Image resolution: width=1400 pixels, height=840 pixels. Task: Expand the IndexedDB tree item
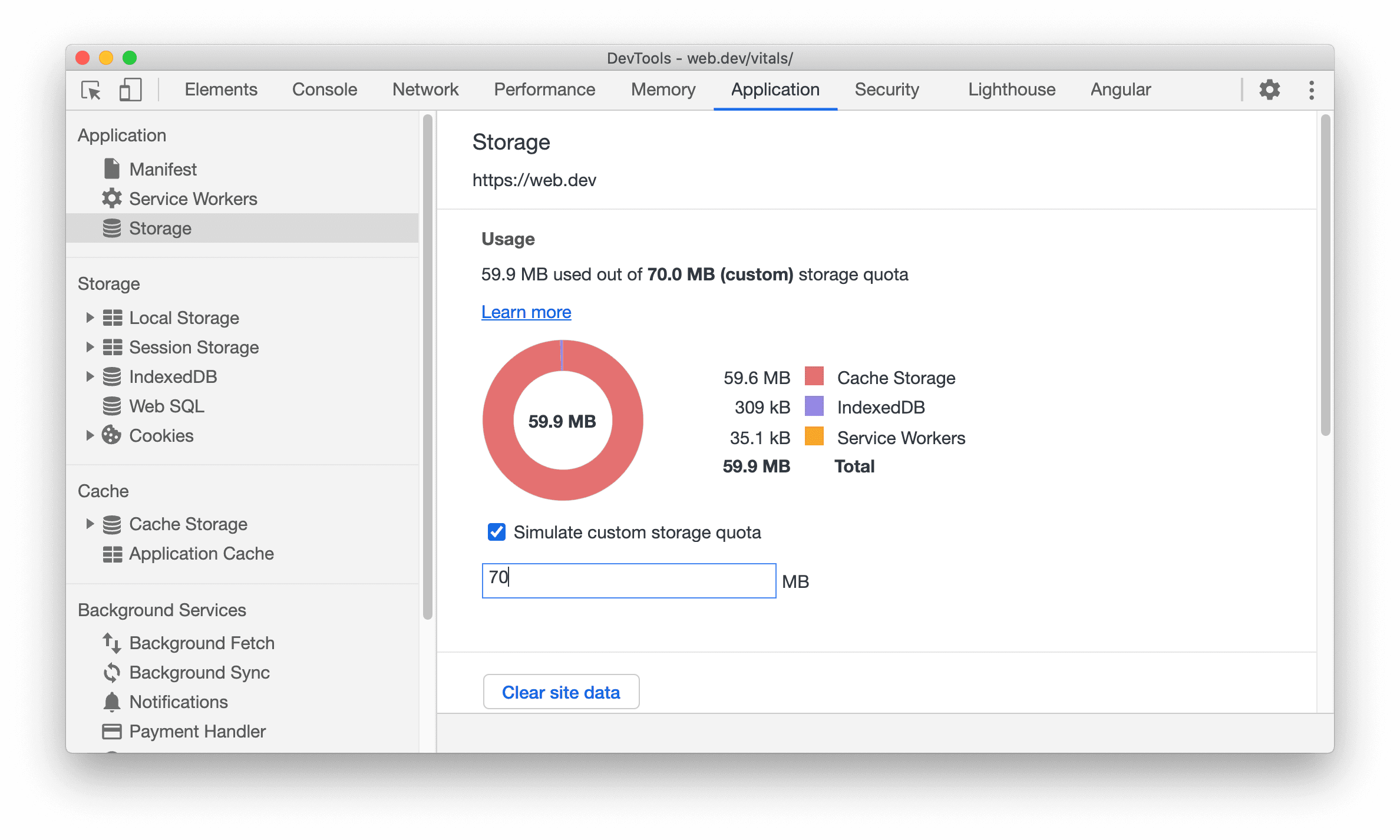[x=89, y=376]
